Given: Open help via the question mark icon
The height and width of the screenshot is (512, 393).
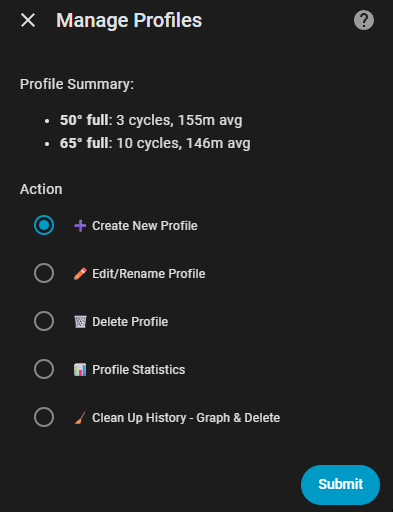Looking at the screenshot, I should (364, 20).
